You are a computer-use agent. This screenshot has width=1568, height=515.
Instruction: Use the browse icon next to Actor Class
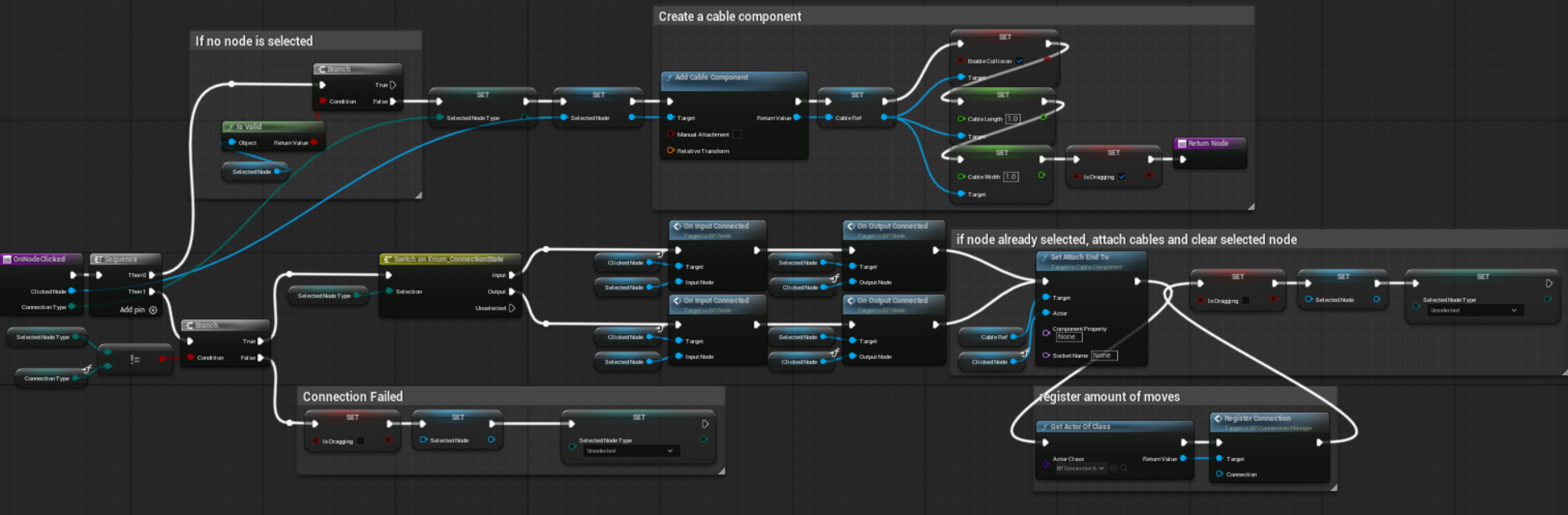tap(1124, 468)
